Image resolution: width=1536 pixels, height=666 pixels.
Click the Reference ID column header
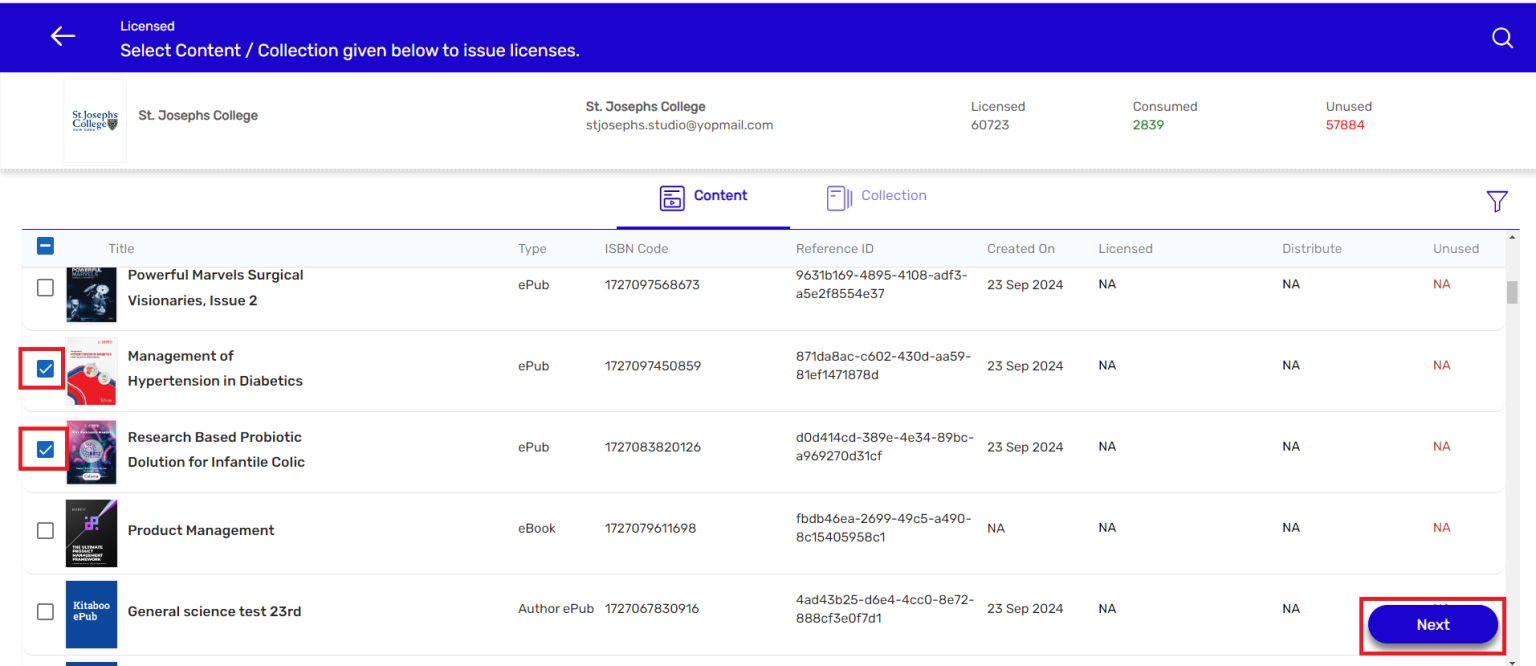835,249
